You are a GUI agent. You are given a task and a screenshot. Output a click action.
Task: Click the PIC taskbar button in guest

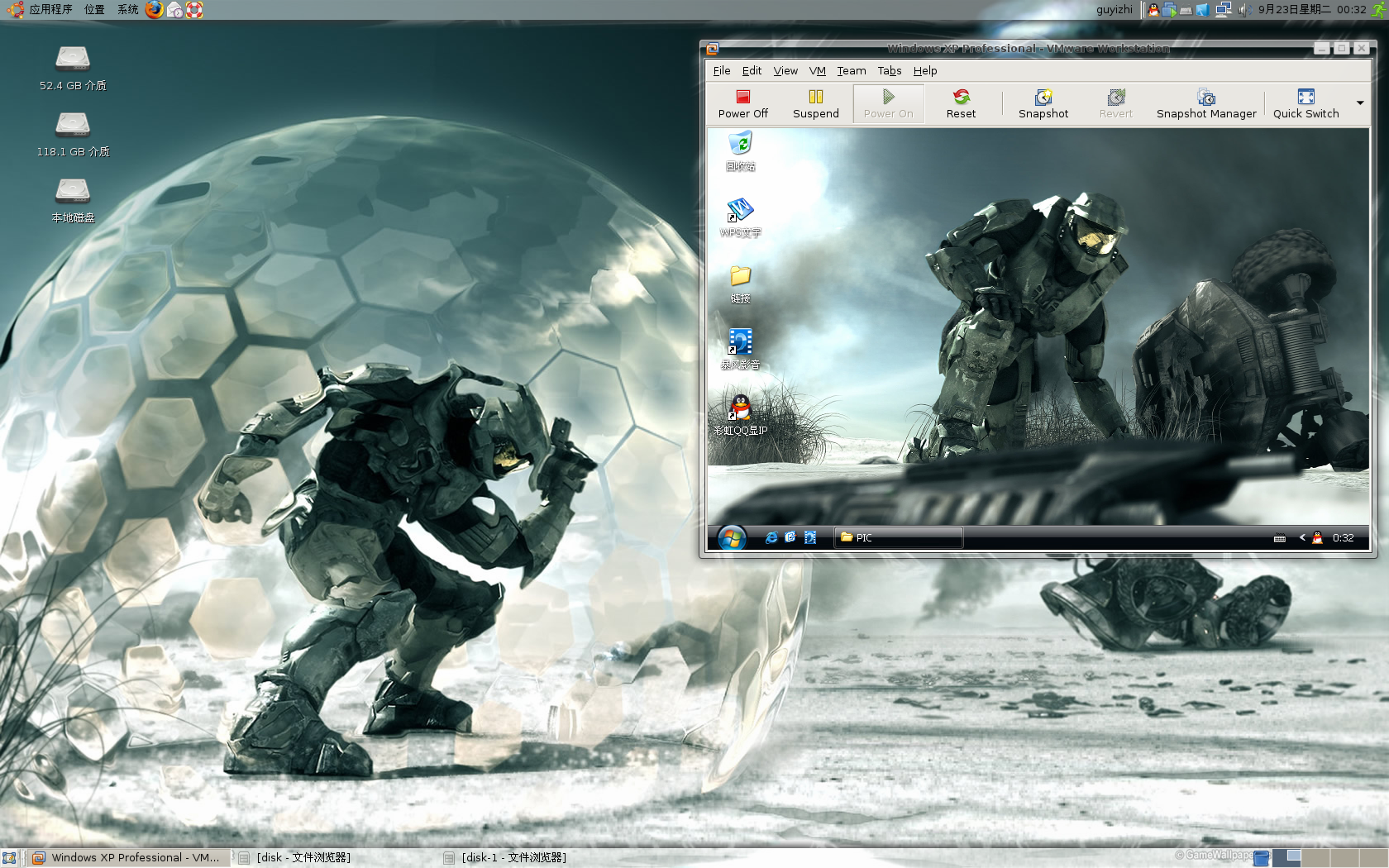(x=898, y=537)
